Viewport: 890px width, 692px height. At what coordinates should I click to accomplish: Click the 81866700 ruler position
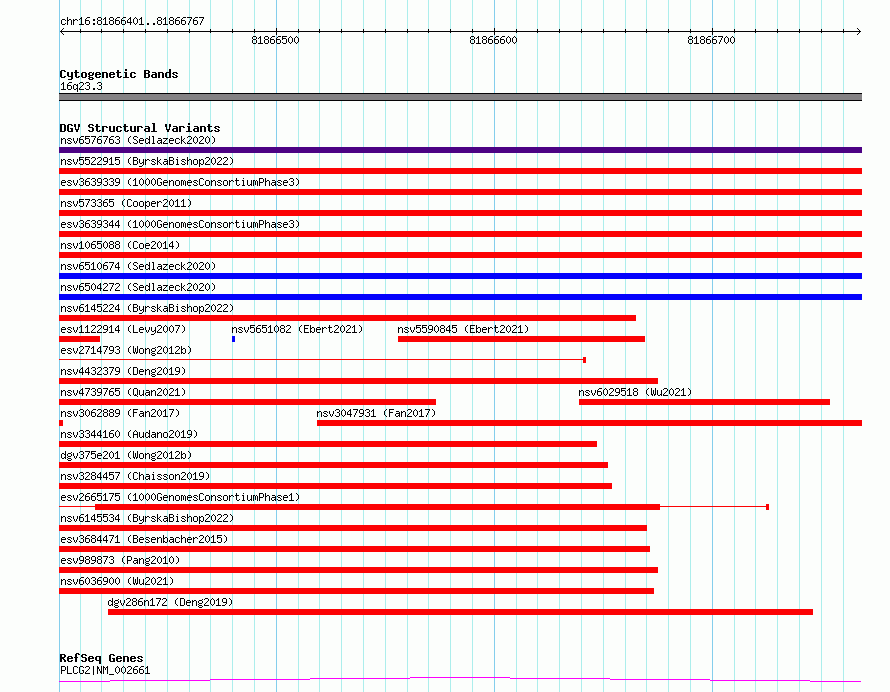[x=711, y=40]
